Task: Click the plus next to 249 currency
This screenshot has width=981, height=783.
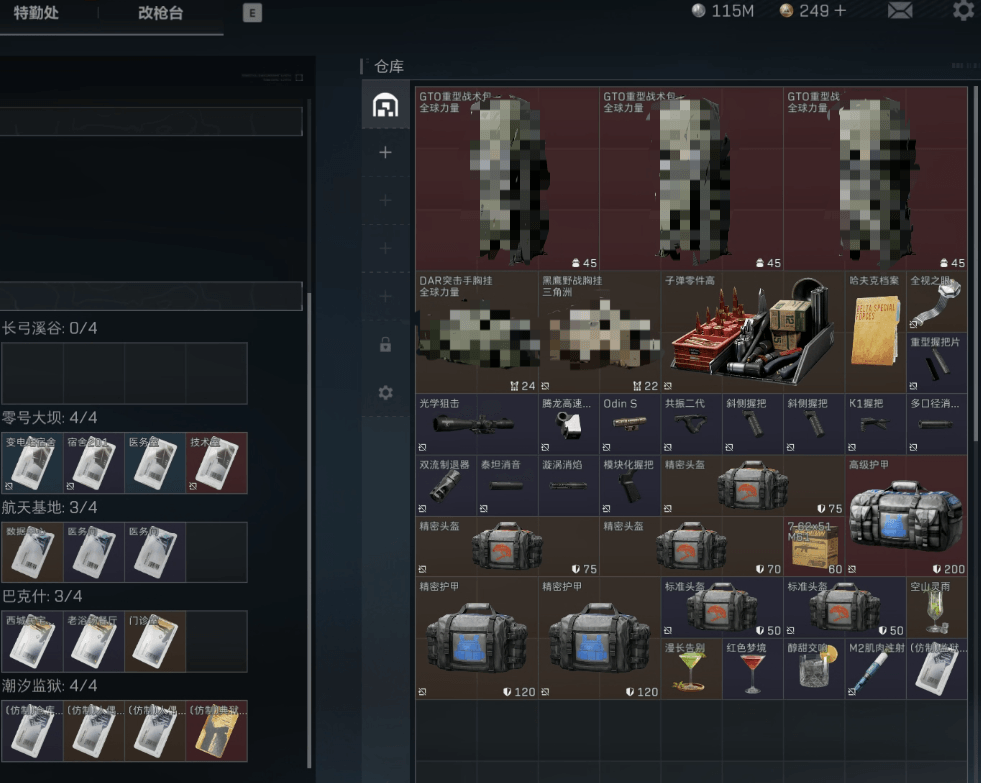Action: click(839, 11)
